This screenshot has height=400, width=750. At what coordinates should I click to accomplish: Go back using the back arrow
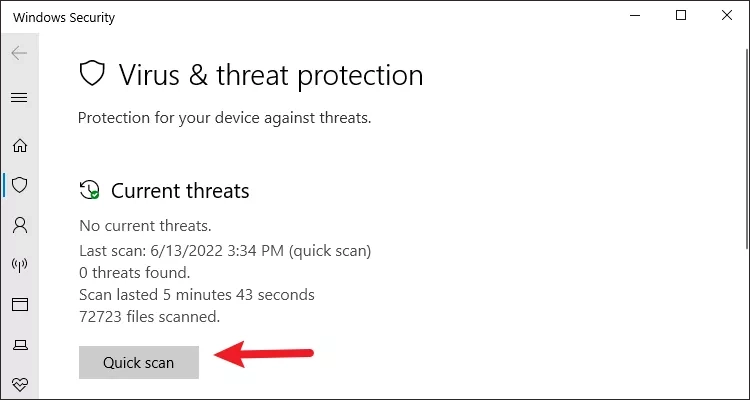tap(19, 53)
